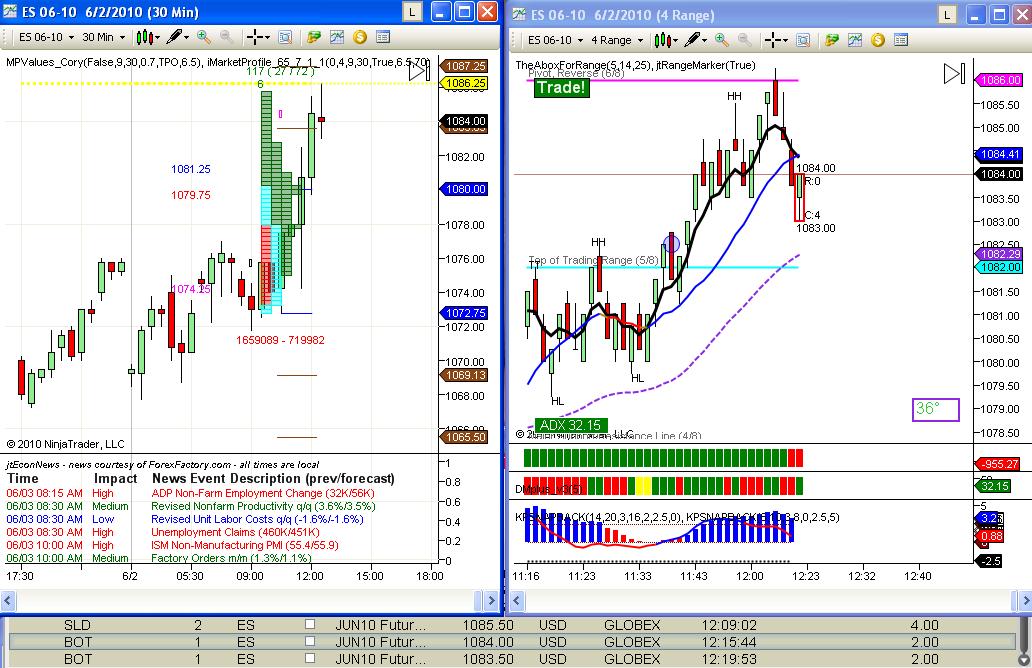Screen dimensions: 1032x668
Task: Click 12:15:44 time cell in orders list
Action: click(x=729, y=642)
